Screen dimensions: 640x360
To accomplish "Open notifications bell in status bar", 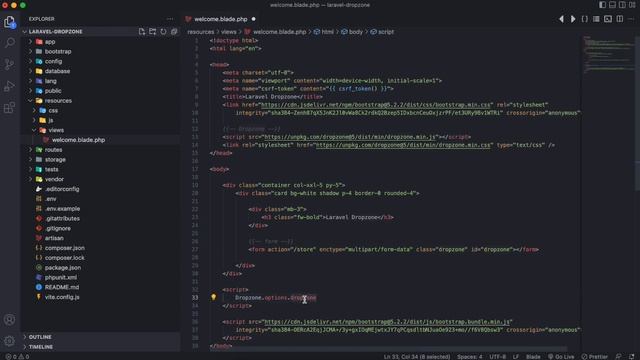I will (631, 356).
